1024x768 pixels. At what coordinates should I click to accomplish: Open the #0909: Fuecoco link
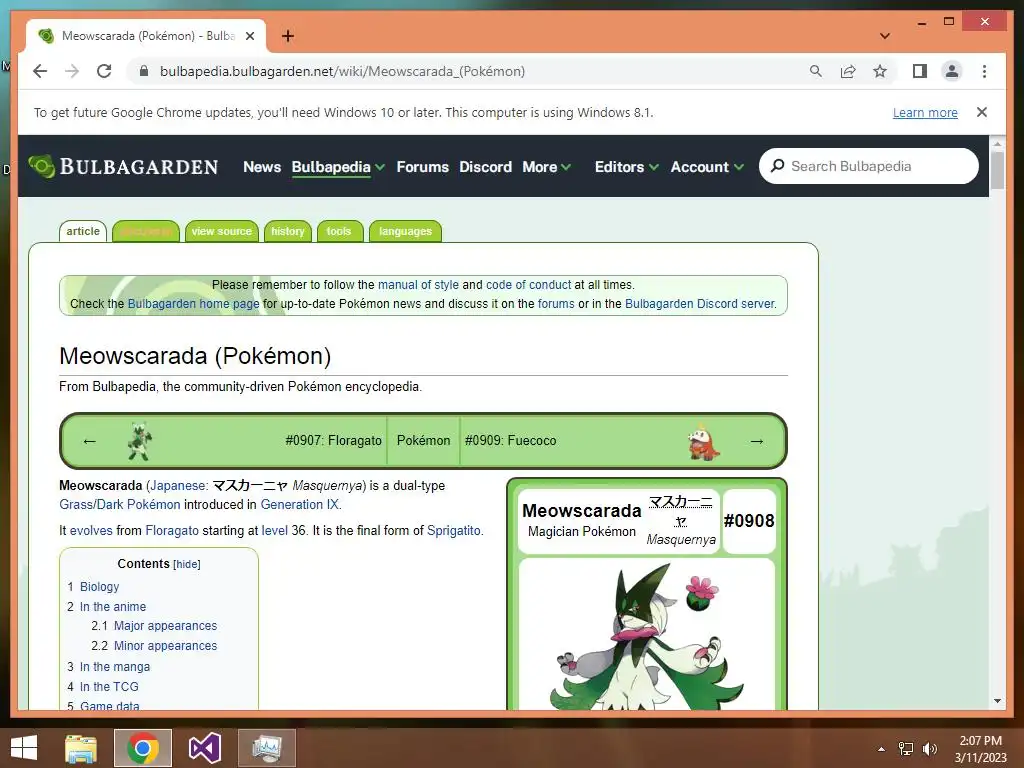(x=510, y=441)
